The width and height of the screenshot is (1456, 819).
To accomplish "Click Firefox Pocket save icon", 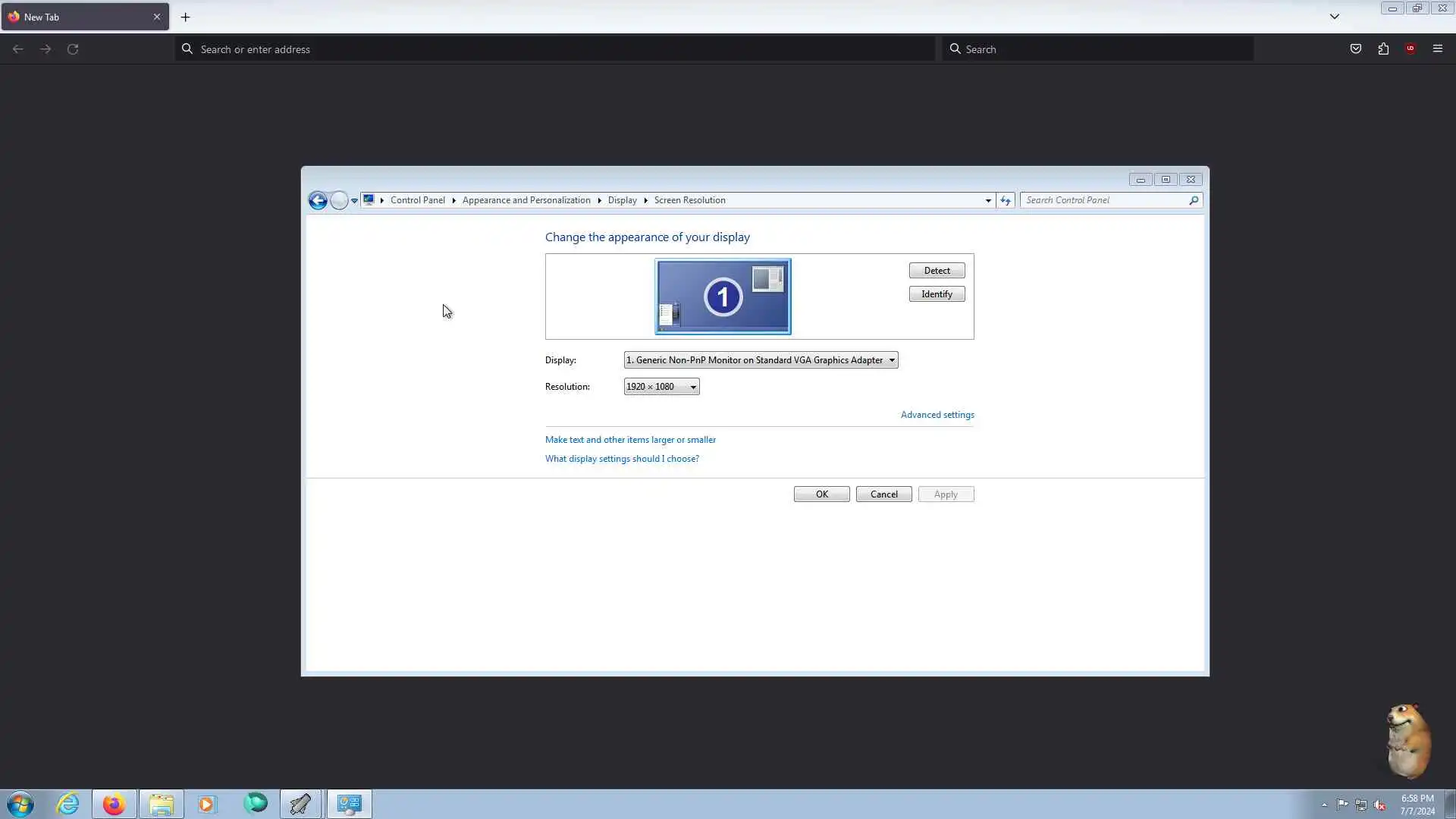I will (x=1356, y=49).
